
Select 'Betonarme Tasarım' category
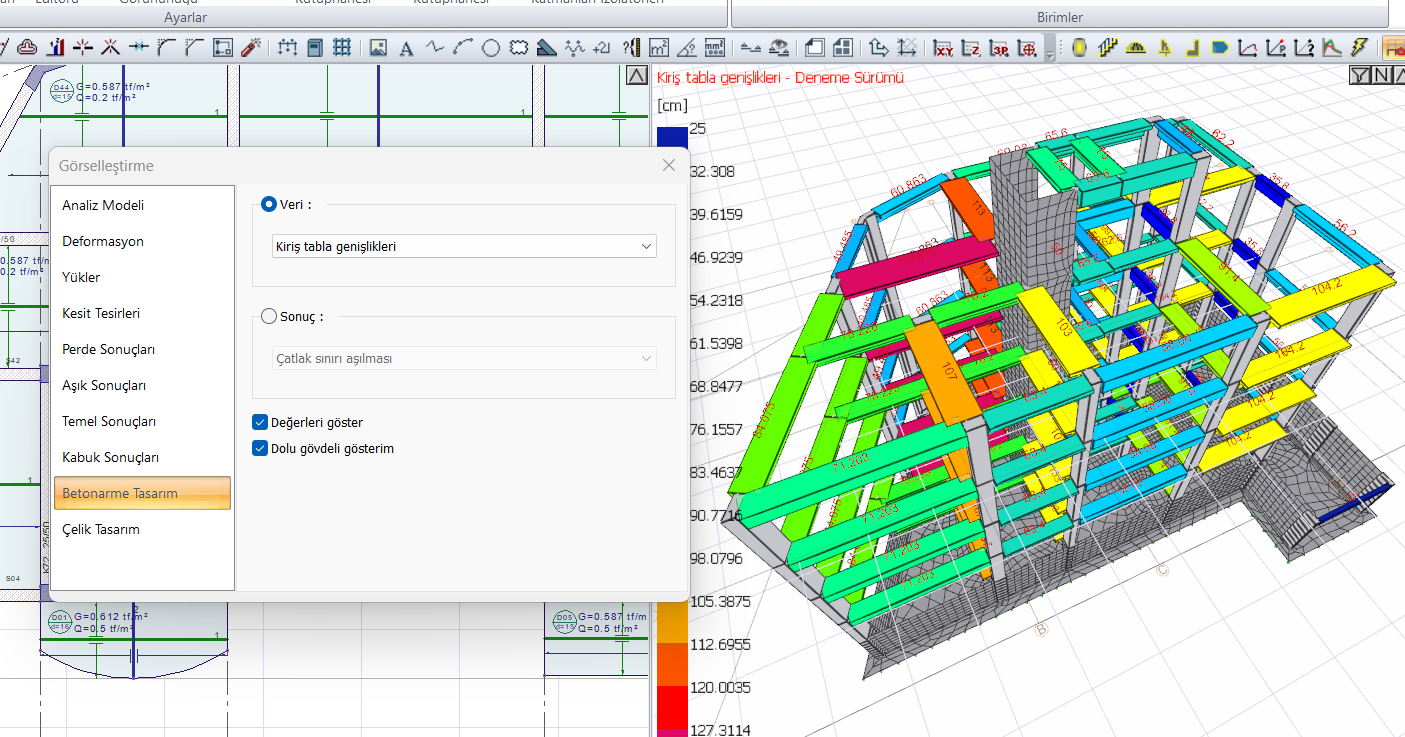pyautogui.click(x=142, y=493)
